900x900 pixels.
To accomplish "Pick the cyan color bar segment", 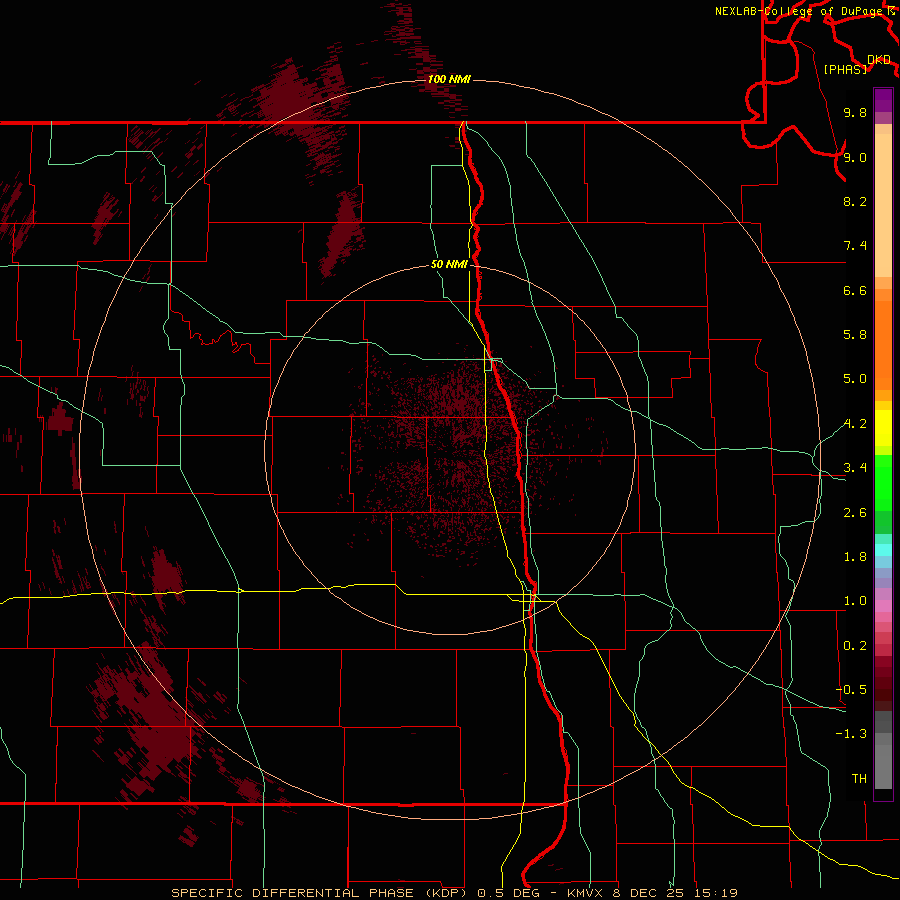I will pyautogui.click(x=883, y=550).
